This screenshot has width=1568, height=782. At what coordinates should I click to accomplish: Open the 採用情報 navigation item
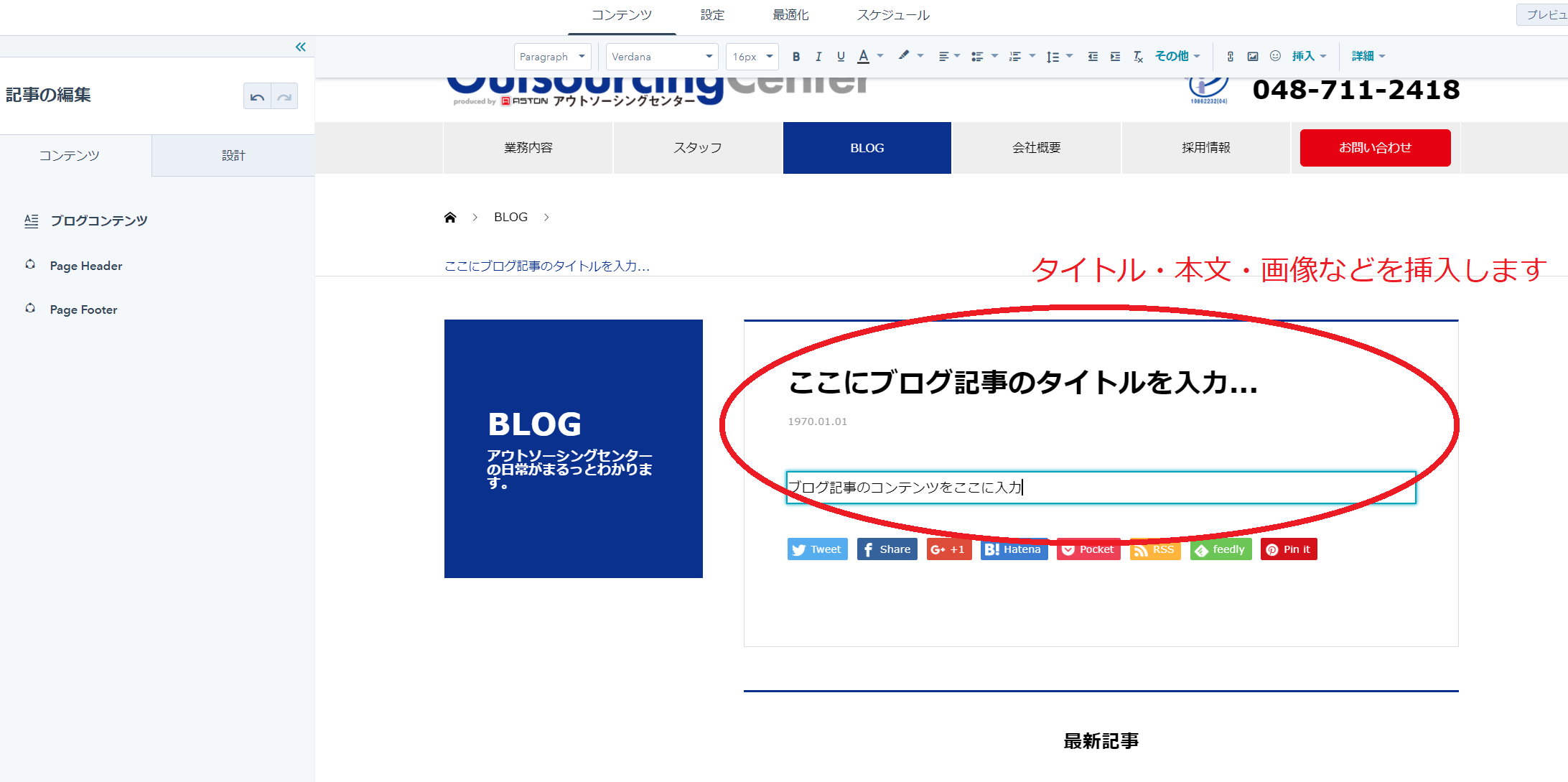click(1206, 148)
